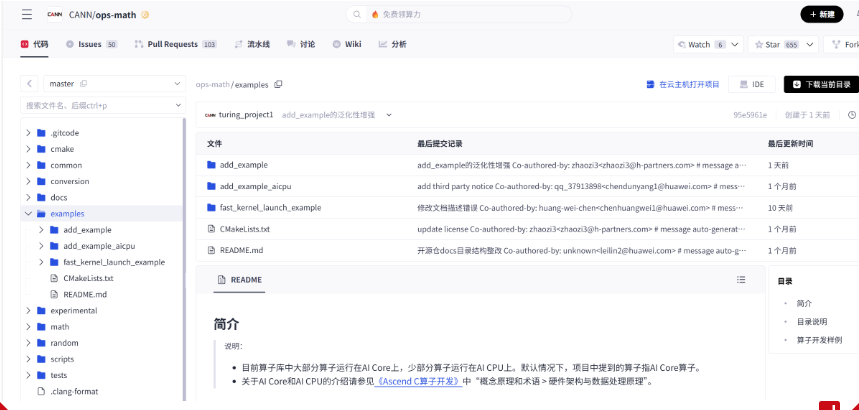Expand the math folder in tree
Image resolution: width=859 pixels, height=410 pixels.
pos(27,327)
